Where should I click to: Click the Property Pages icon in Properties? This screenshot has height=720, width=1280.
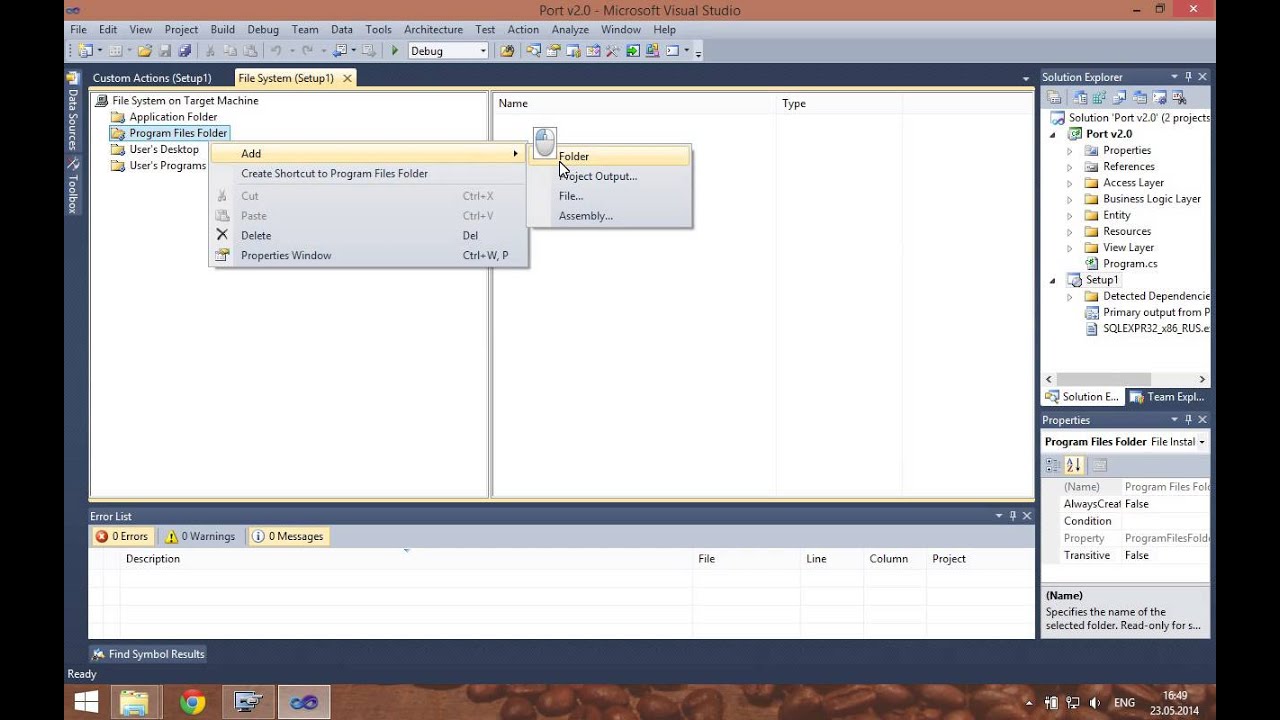point(1099,465)
